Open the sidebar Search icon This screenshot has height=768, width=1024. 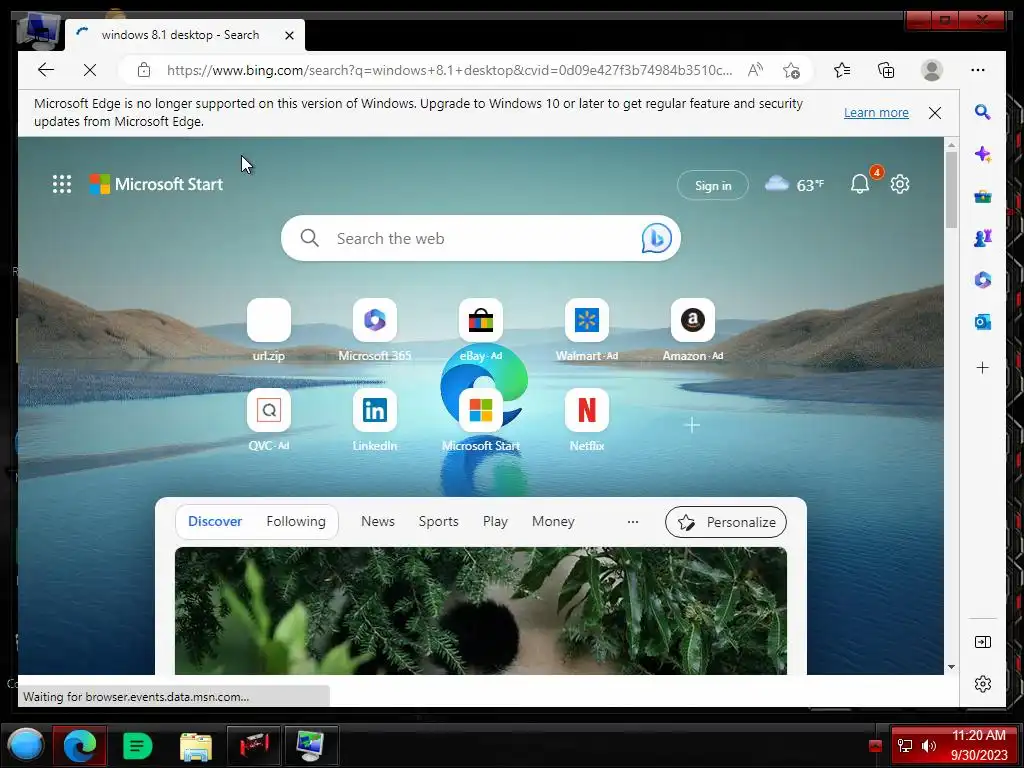pos(982,112)
